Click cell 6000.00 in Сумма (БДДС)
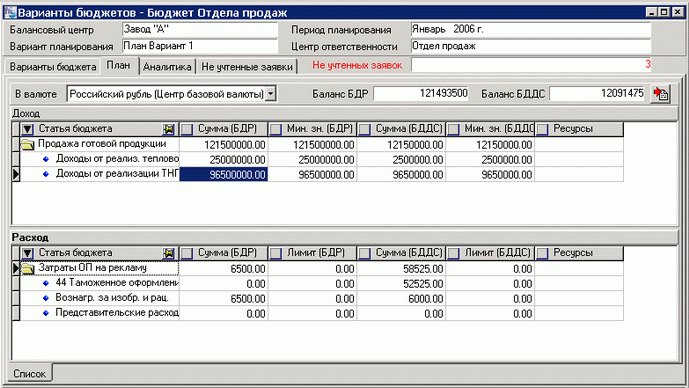689x388 pixels. 401,298
